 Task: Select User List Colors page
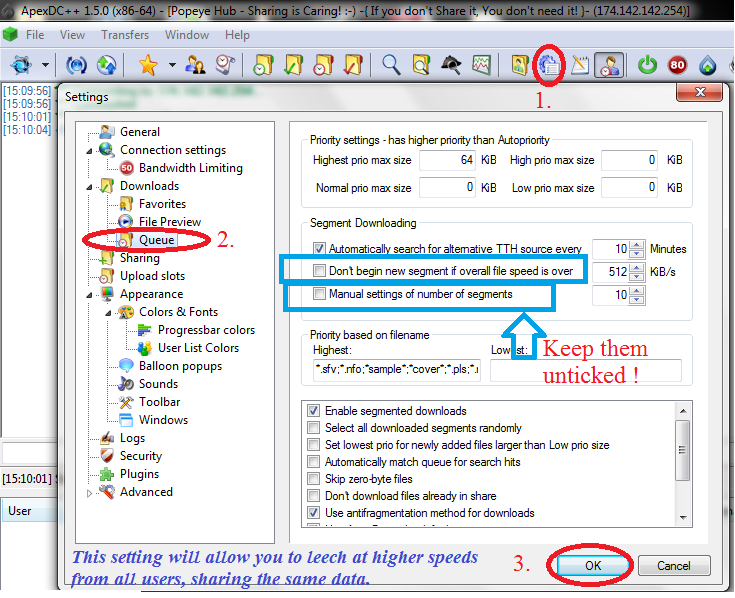point(198,348)
